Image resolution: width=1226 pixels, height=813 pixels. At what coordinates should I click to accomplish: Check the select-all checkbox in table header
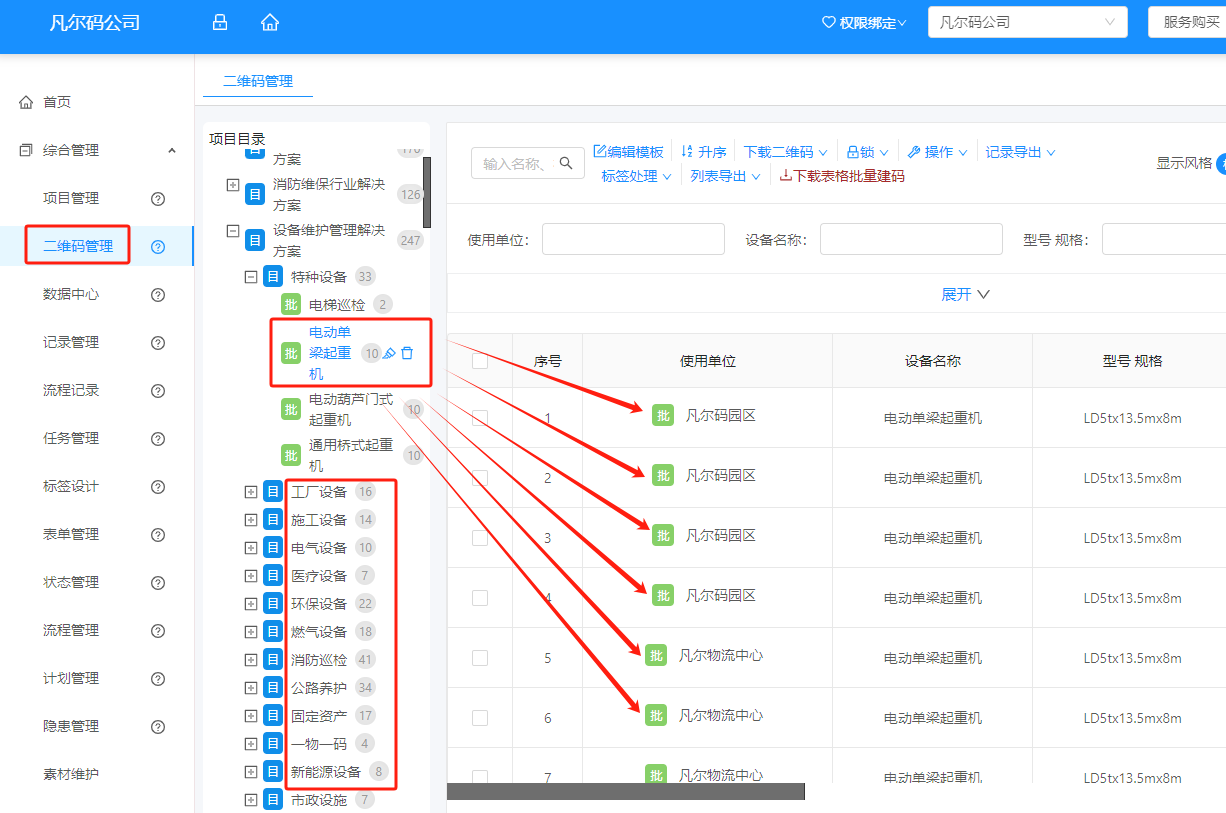[478, 360]
